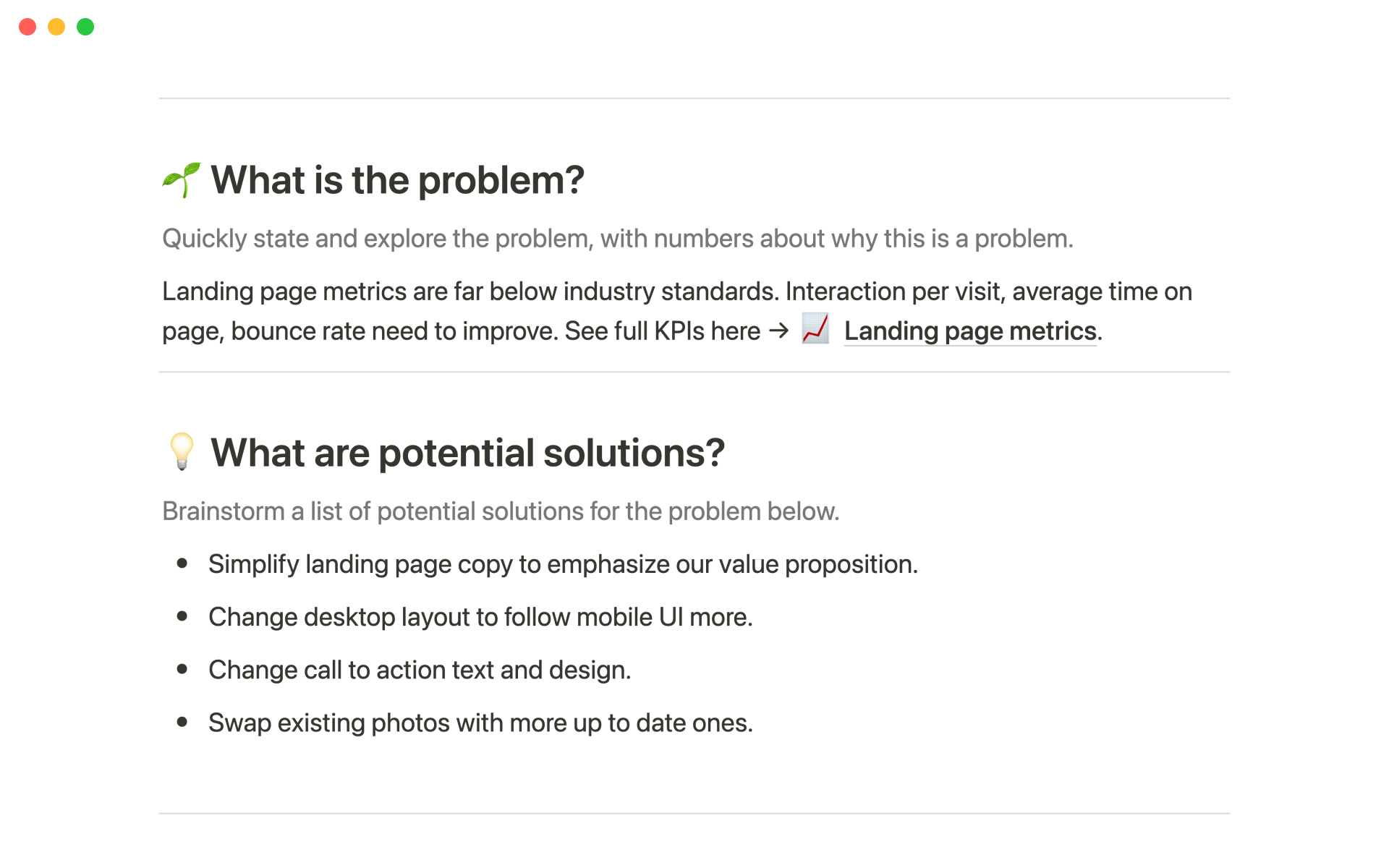
Task: Maximize the window with the green button
Action: [85, 27]
